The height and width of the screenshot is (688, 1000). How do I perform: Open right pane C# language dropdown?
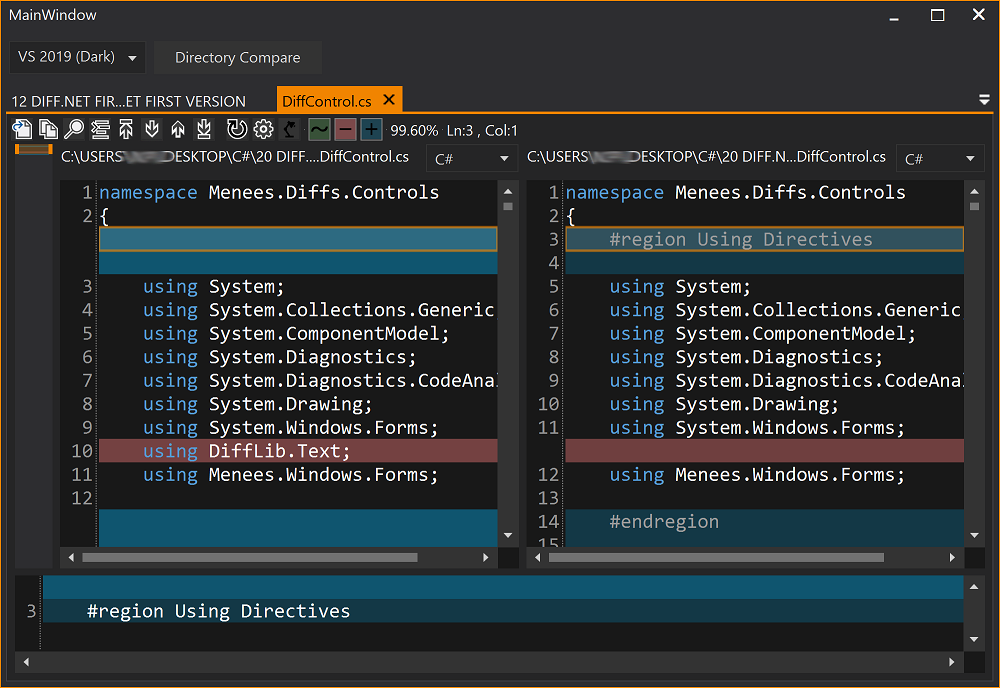click(939, 159)
